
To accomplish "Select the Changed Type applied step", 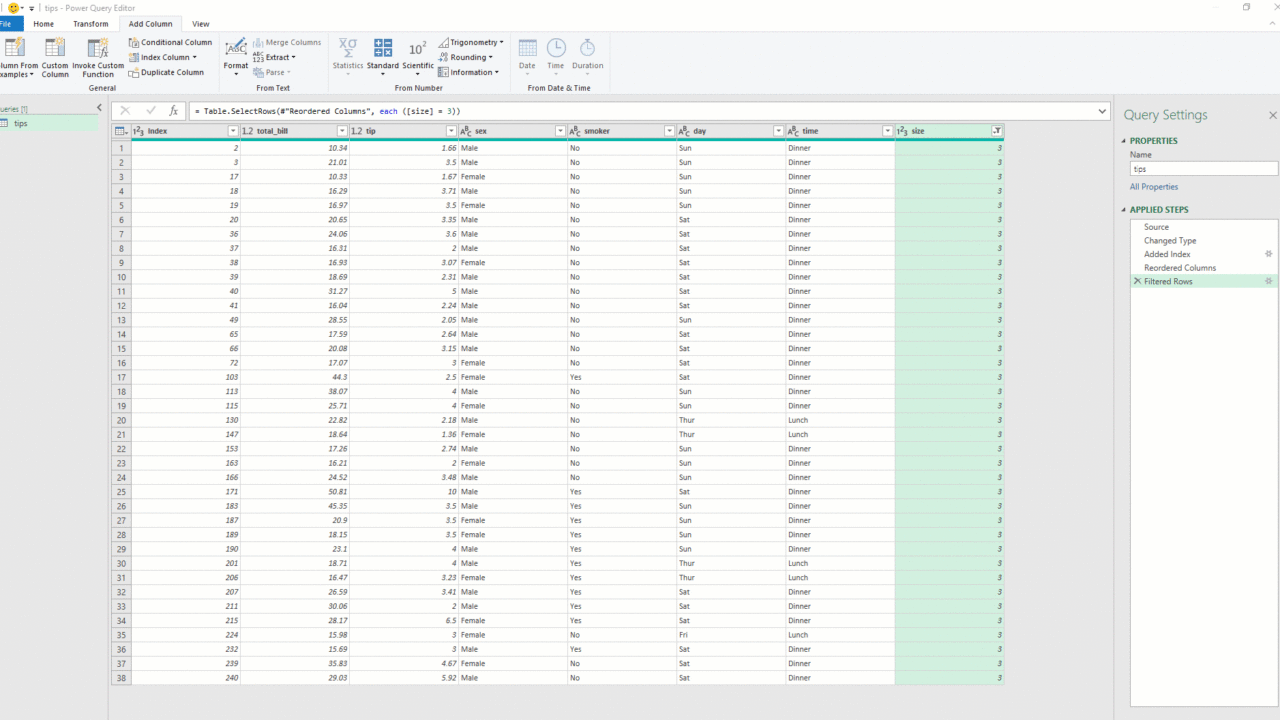I will coord(1170,240).
